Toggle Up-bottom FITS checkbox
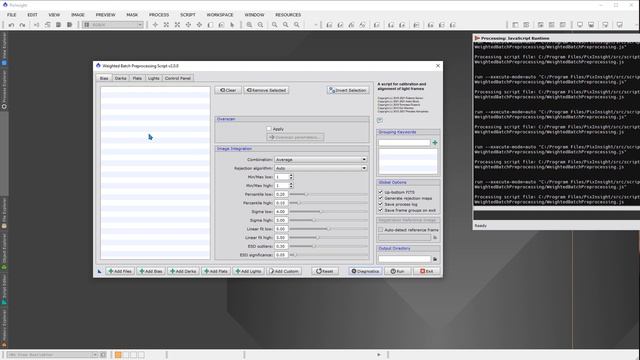 (380, 192)
